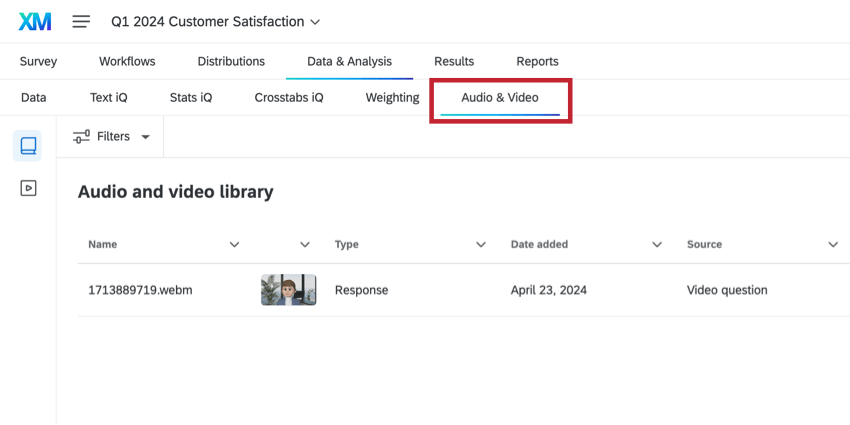The height and width of the screenshot is (425, 850).
Task: Select the Crosstabs iQ subtab
Action: 289,97
